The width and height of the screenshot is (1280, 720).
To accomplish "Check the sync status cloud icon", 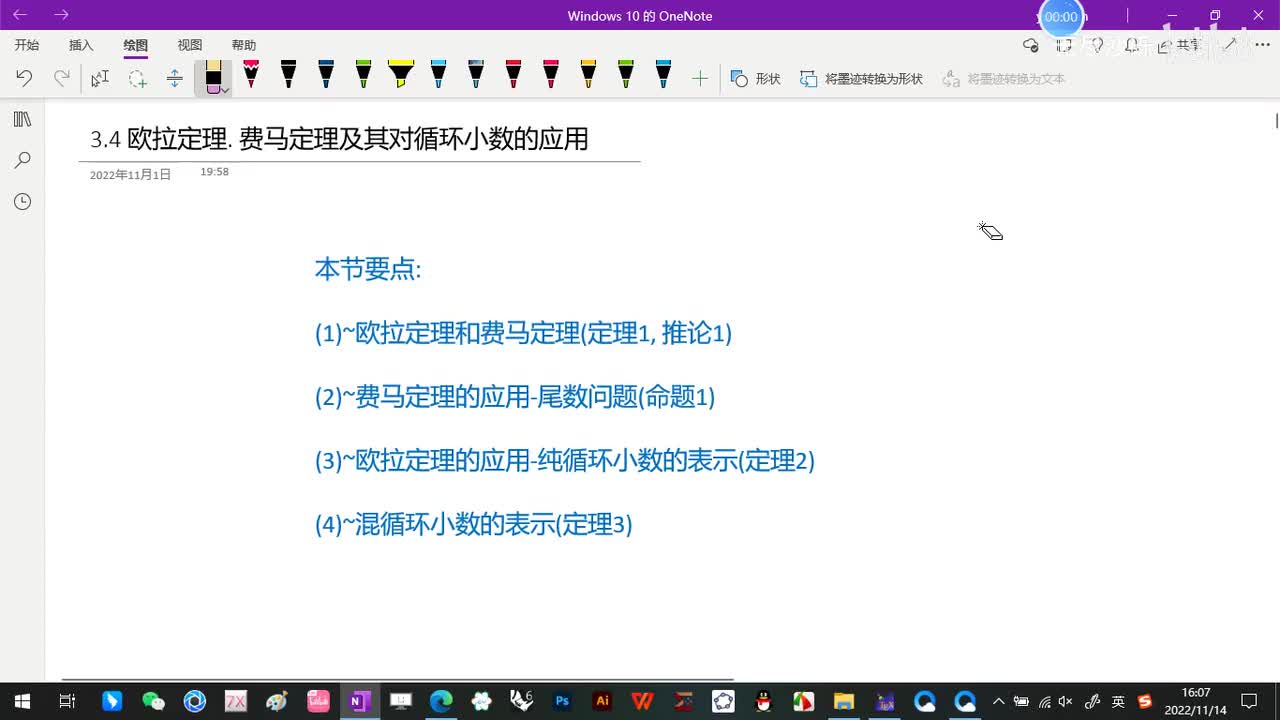I will click(1031, 45).
